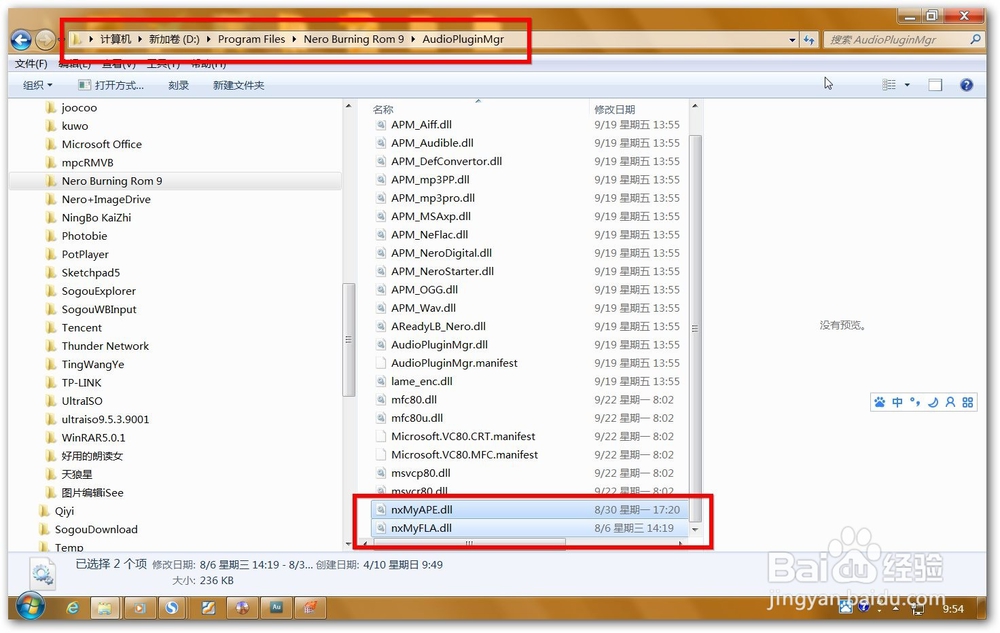Click the 新建文件夹 button

click(x=239, y=85)
